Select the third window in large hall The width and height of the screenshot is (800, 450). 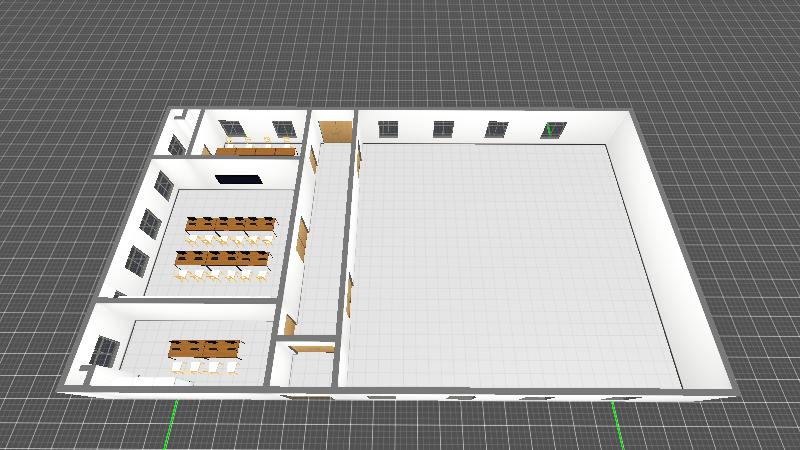point(495,129)
